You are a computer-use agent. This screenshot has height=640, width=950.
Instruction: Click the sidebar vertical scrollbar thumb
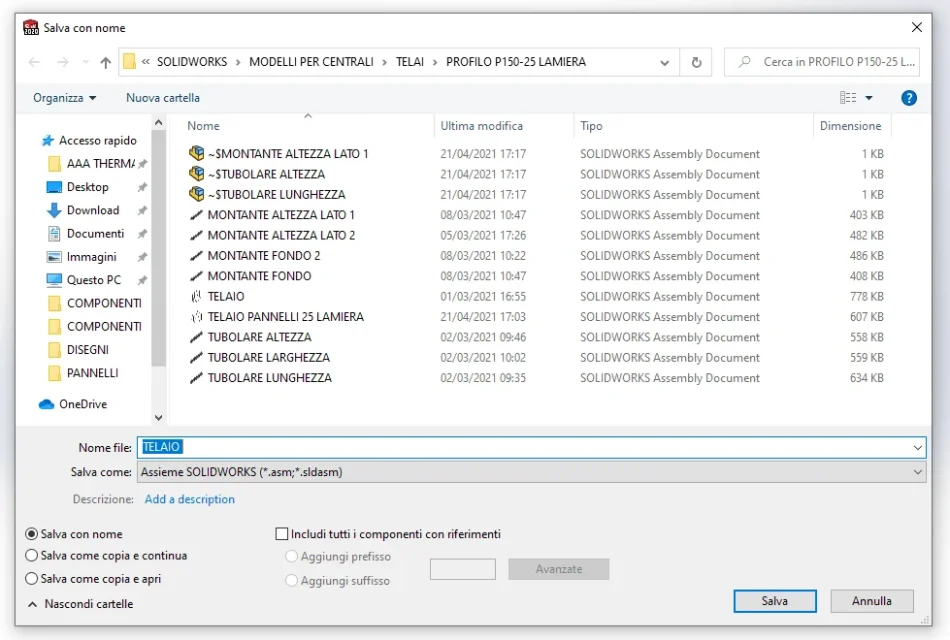(x=158, y=248)
